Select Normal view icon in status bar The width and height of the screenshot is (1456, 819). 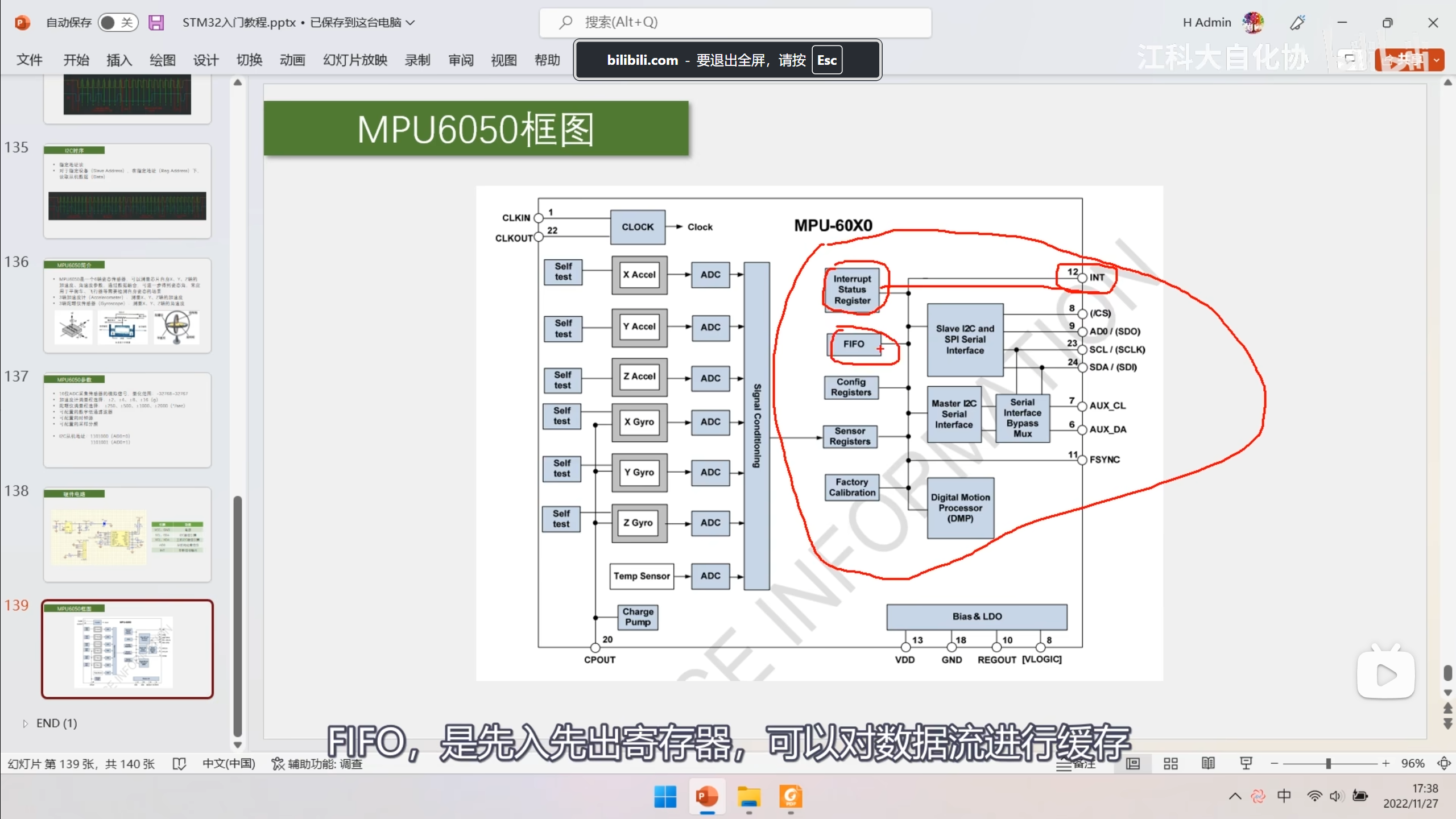click(x=1133, y=764)
